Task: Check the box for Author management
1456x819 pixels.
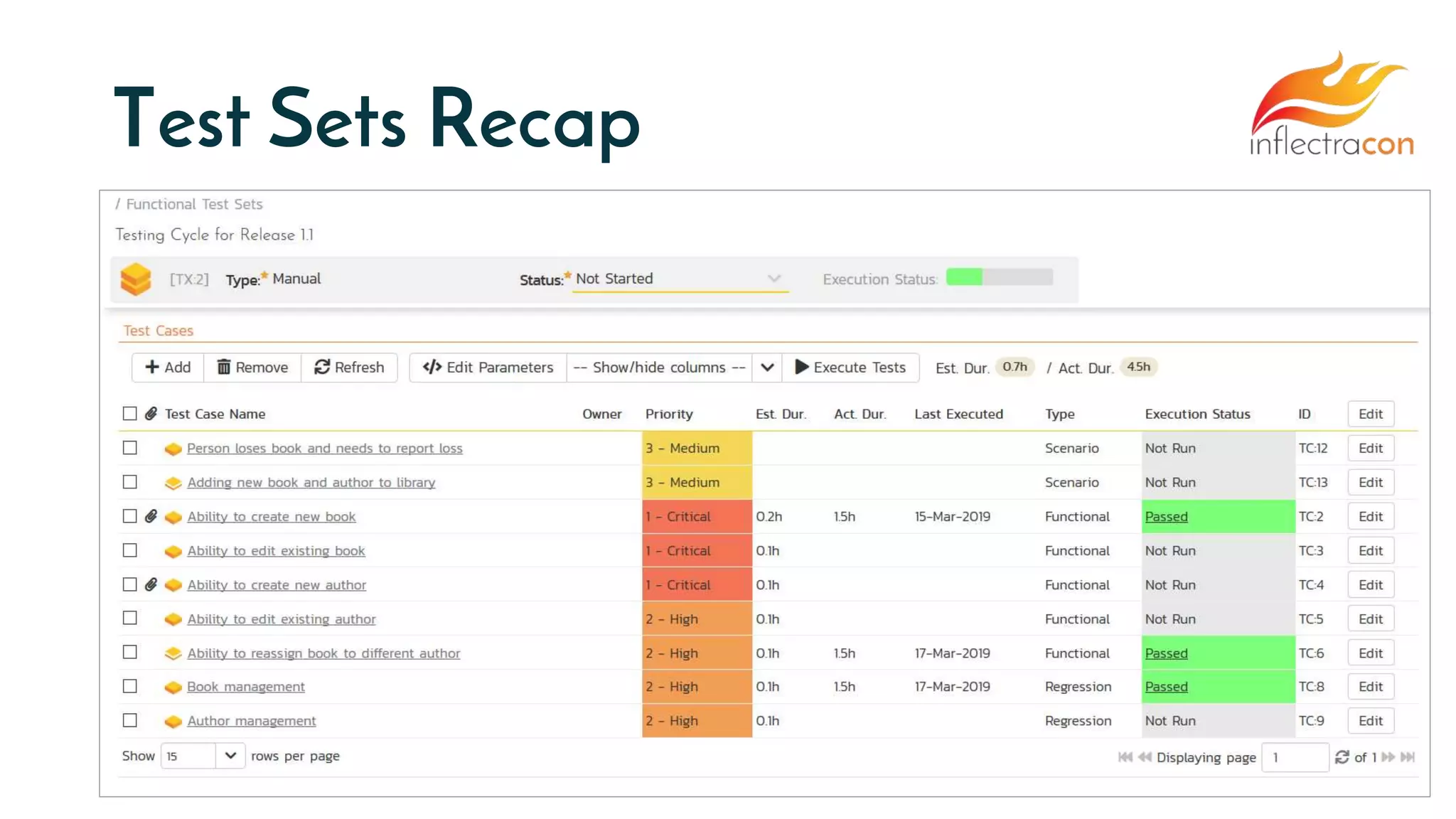Action: [x=129, y=720]
